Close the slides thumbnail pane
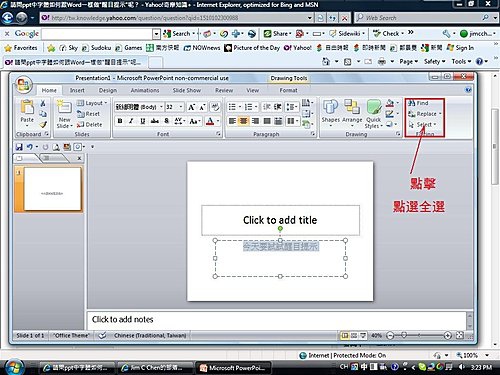500x375 pixels. pyautogui.click(x=79, y=158)
